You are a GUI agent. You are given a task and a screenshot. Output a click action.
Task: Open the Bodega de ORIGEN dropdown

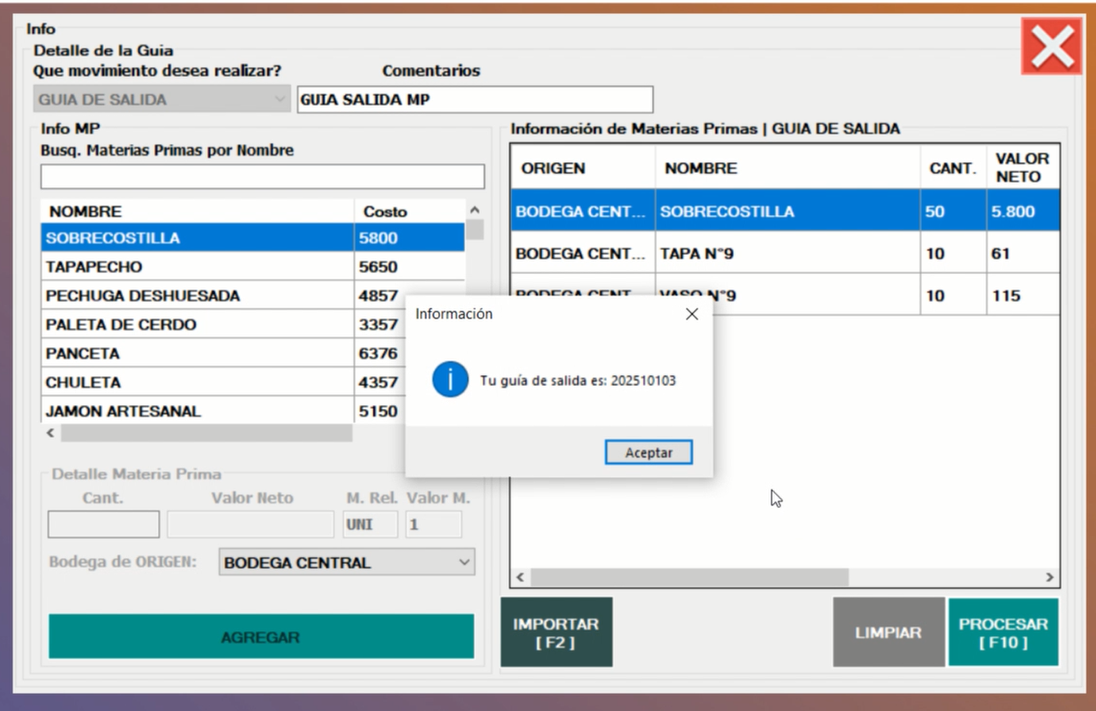pyautogui.click(x=346, y=562)
